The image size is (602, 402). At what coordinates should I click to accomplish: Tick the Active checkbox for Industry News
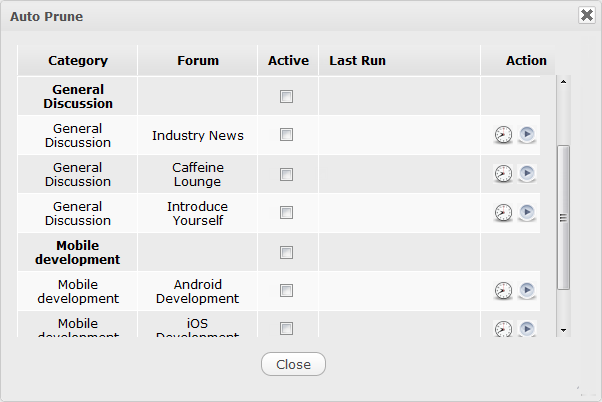[287, 135]
